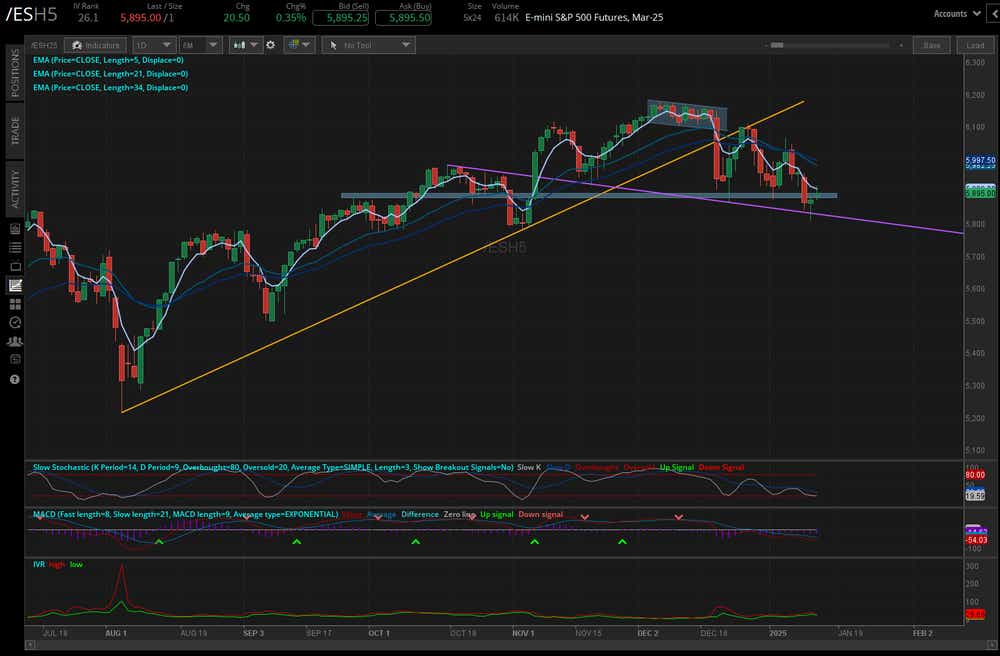The height and width of the screenshot is (656, 1000).
Task: Click the community people icon in sidebar
Action: point(15,342)
